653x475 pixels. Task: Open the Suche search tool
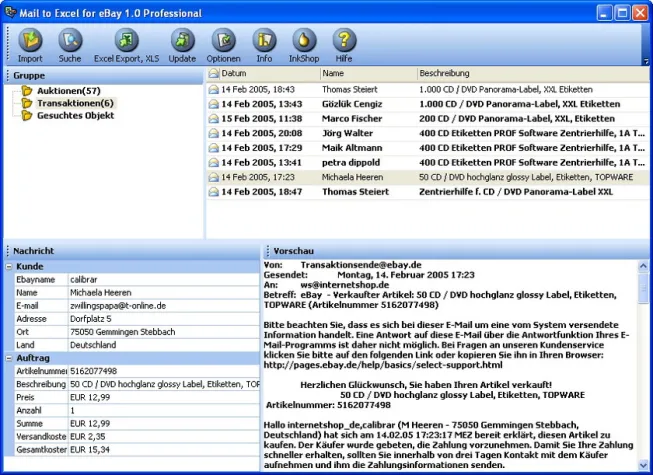coord(70,44)
